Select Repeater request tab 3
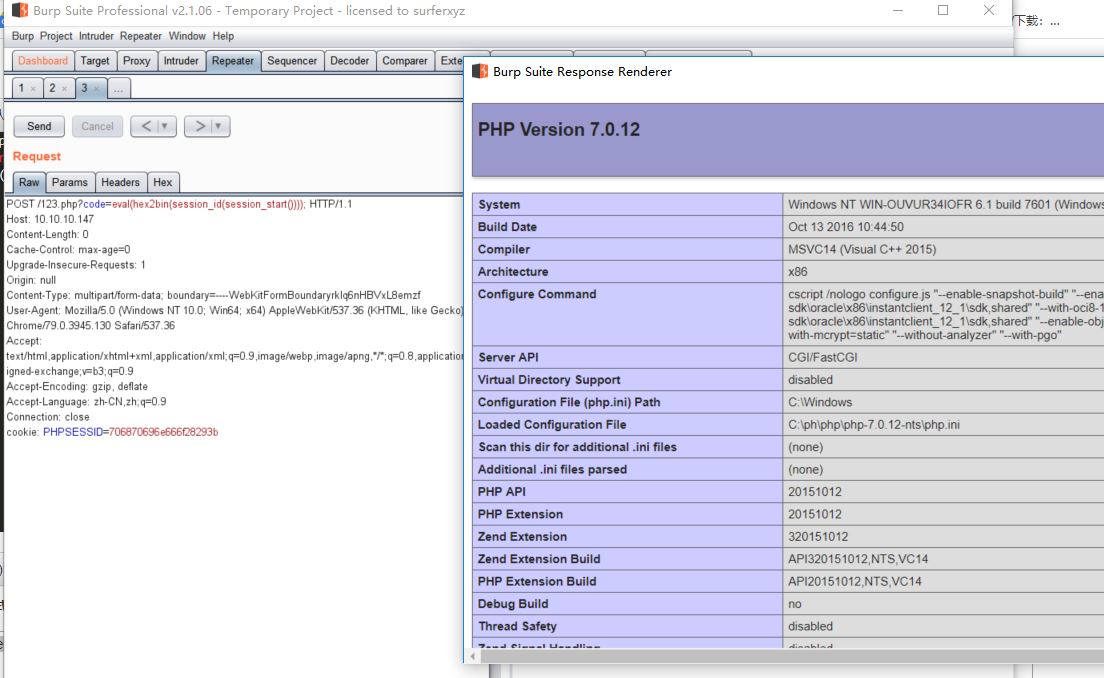1104x678 pixels. (x=84, y=88)
